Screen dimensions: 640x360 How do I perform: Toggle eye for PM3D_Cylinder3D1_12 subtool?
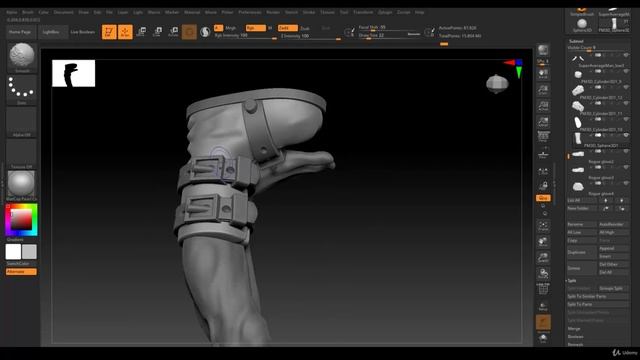(626, 87)
